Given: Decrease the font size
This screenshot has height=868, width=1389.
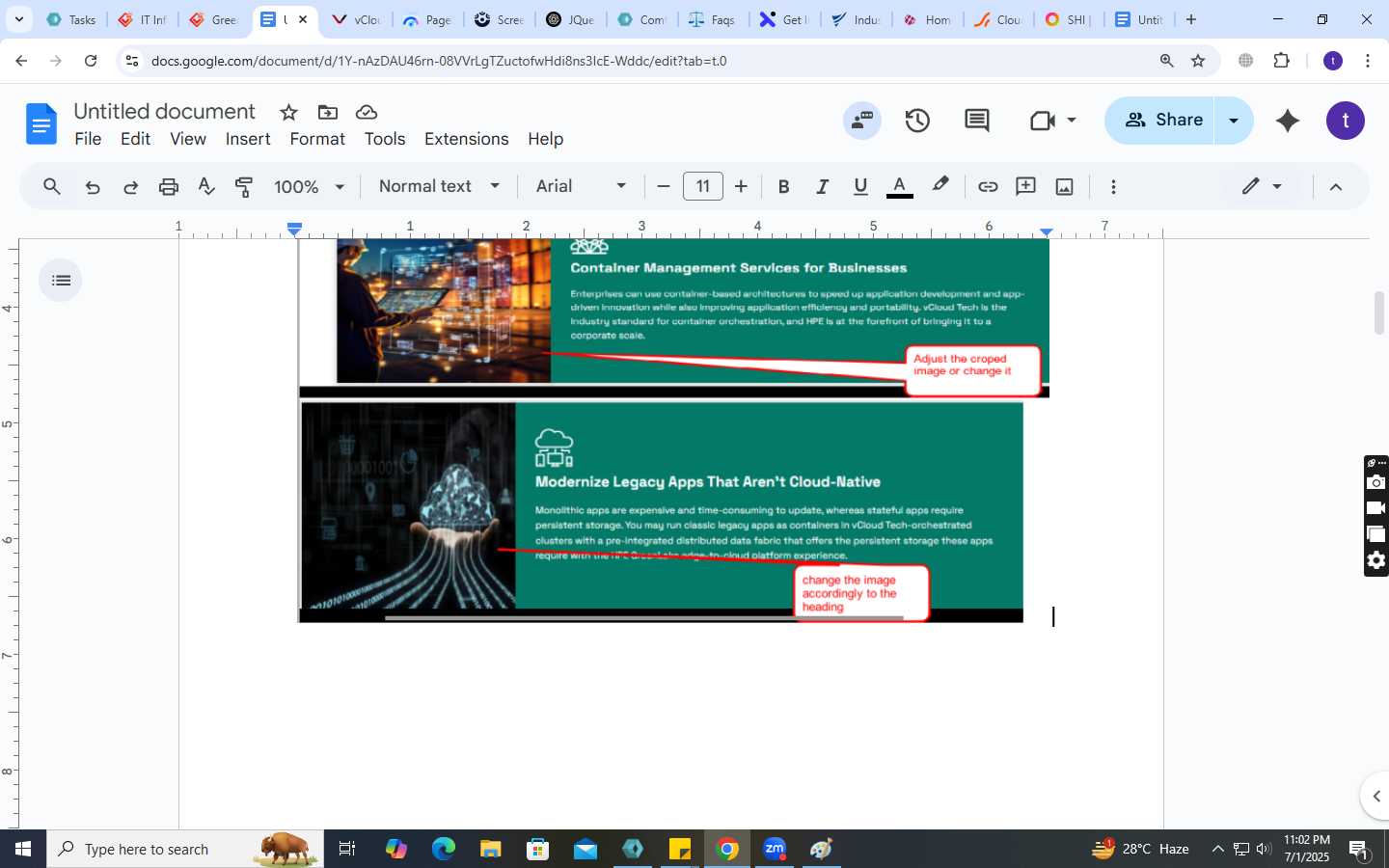Looking at the screenshot, I should [663, 186].
